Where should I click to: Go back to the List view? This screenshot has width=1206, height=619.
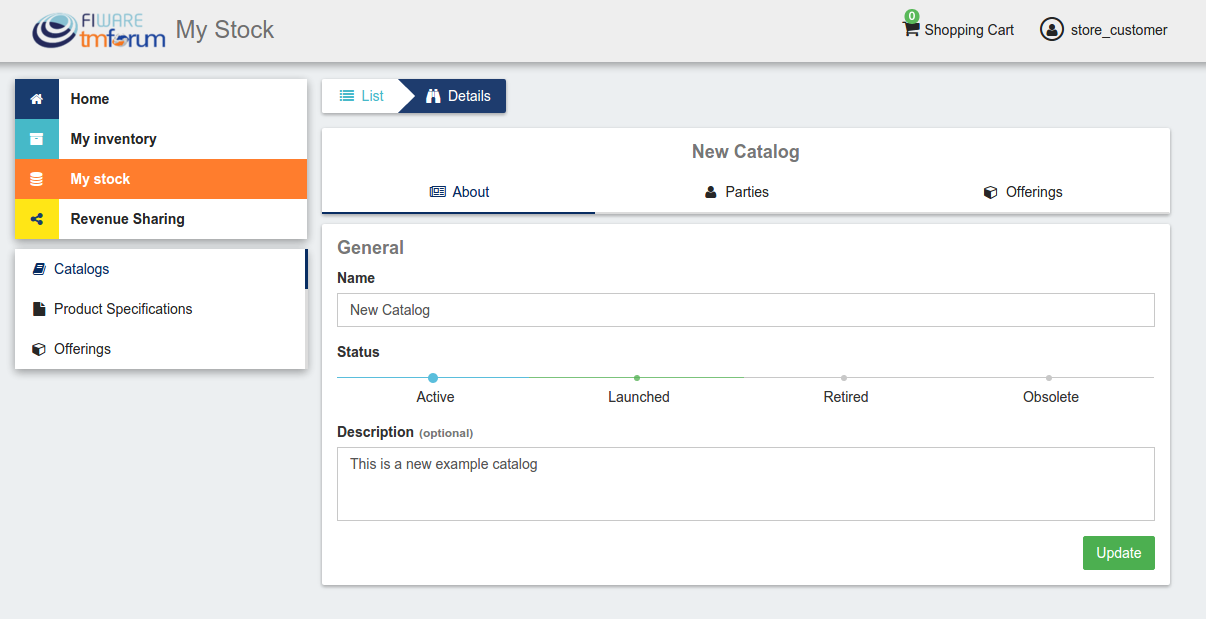(361, 96)
